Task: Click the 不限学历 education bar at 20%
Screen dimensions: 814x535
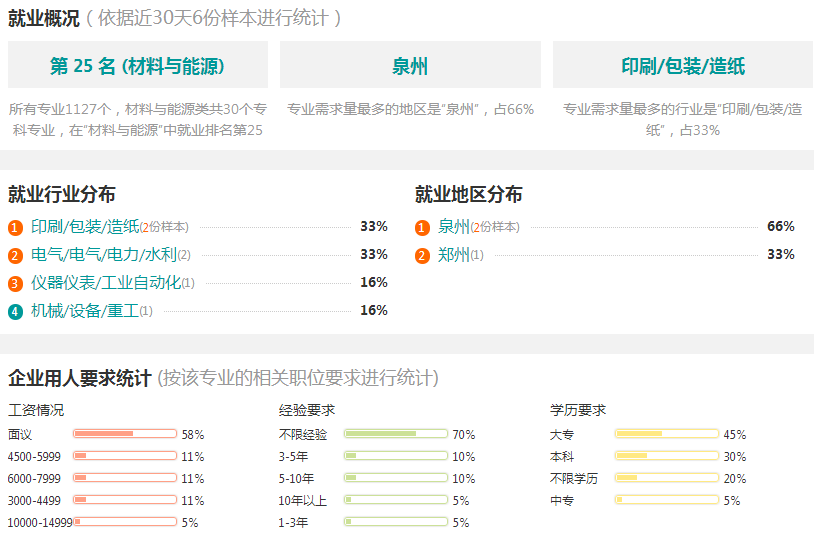Action: [667, 477]
